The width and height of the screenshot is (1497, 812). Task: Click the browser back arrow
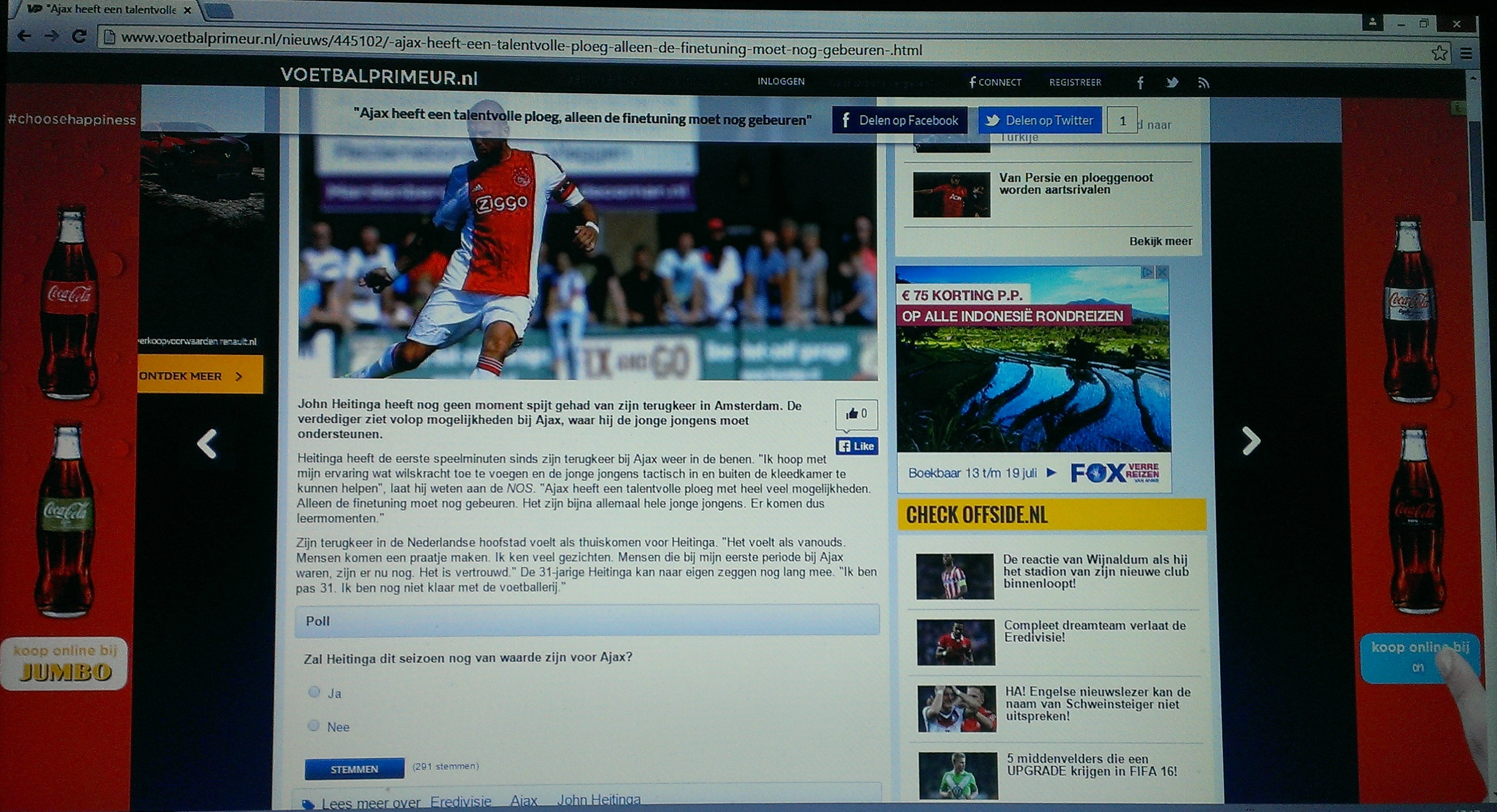(24, 36)
